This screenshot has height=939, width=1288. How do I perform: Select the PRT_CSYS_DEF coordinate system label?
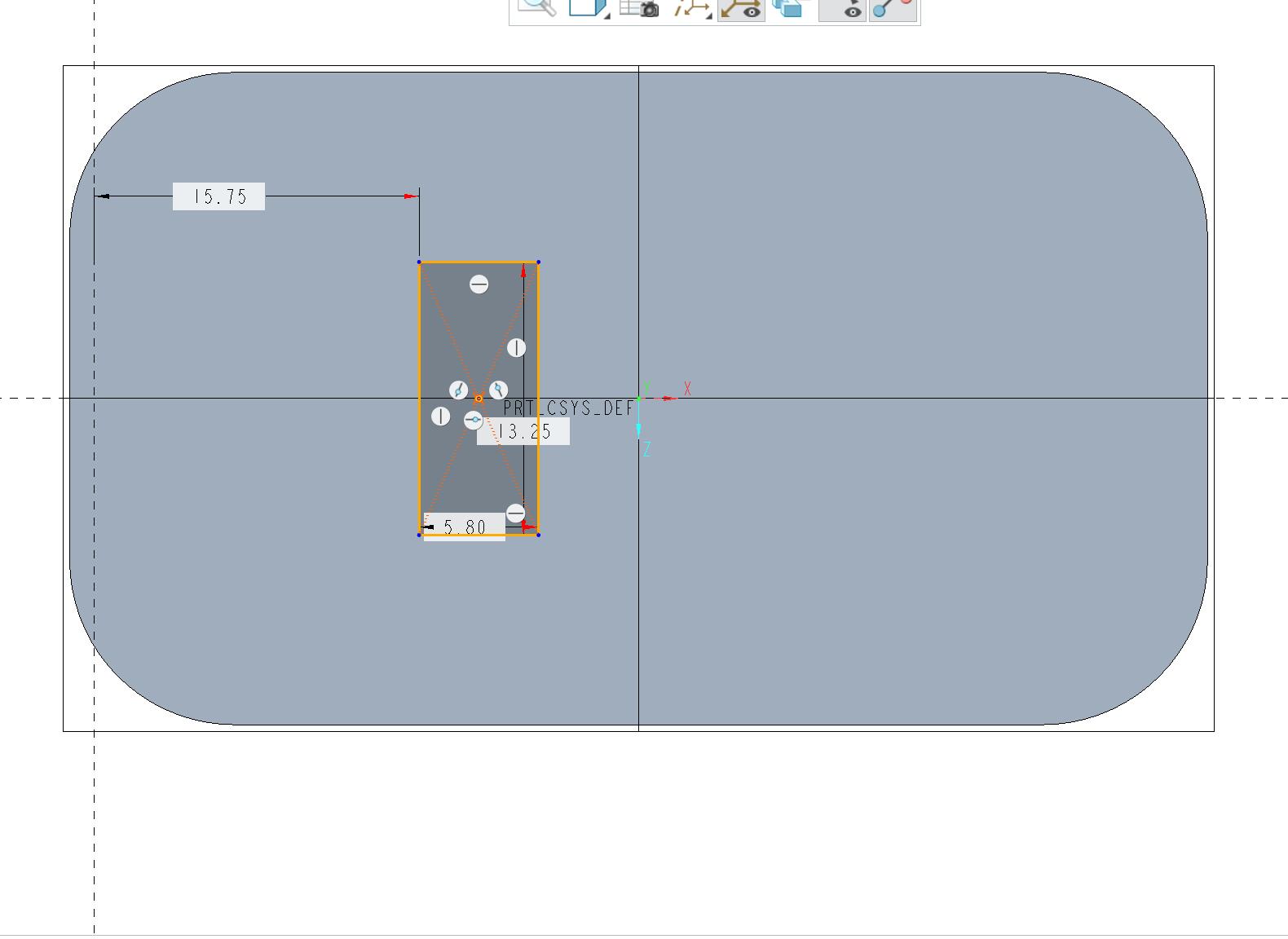568,408
